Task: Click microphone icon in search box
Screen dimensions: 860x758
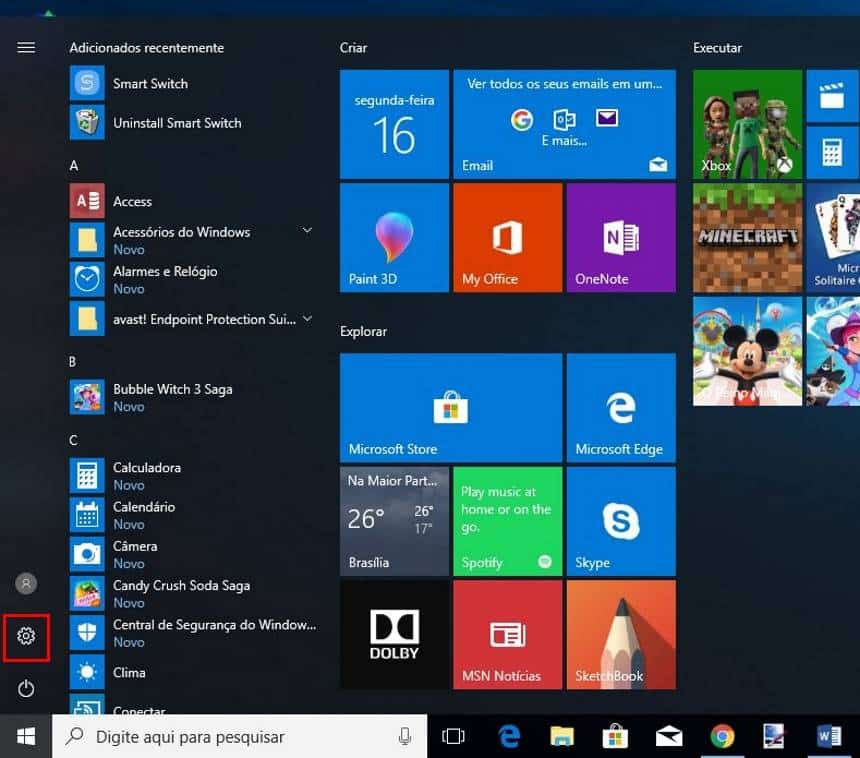Action: (x=405, y=736)
